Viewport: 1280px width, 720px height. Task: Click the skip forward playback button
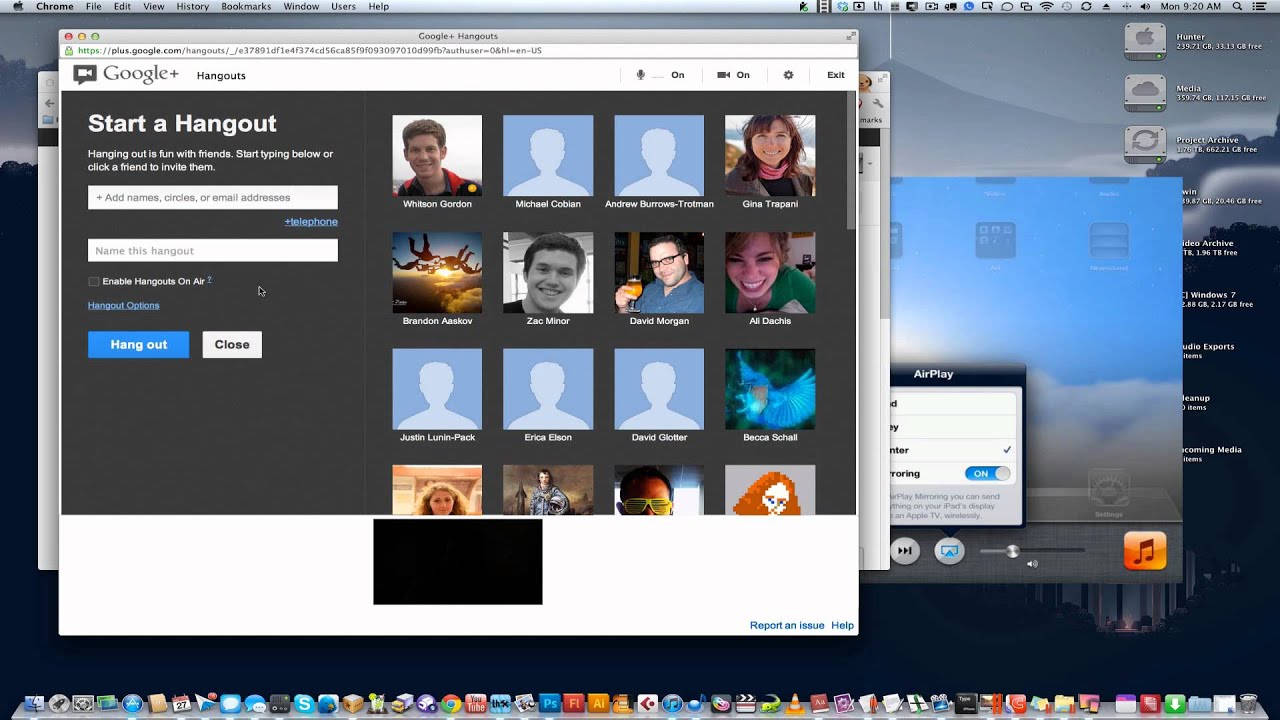[x=904, y=551]
